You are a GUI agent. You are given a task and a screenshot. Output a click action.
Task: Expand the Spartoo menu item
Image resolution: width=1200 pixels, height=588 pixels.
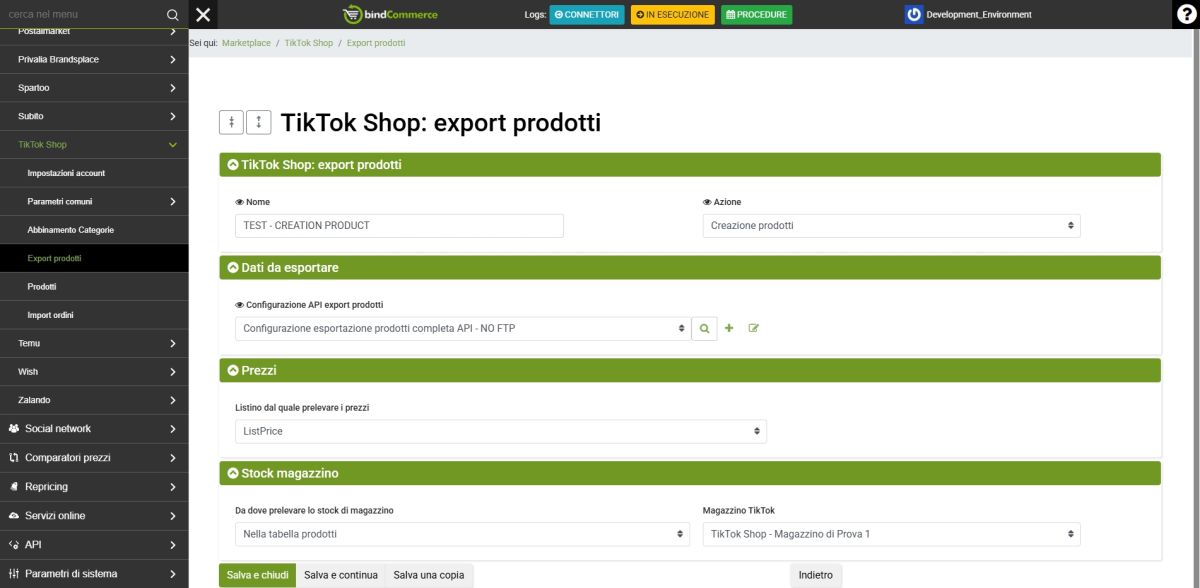(x=94, y=88)
